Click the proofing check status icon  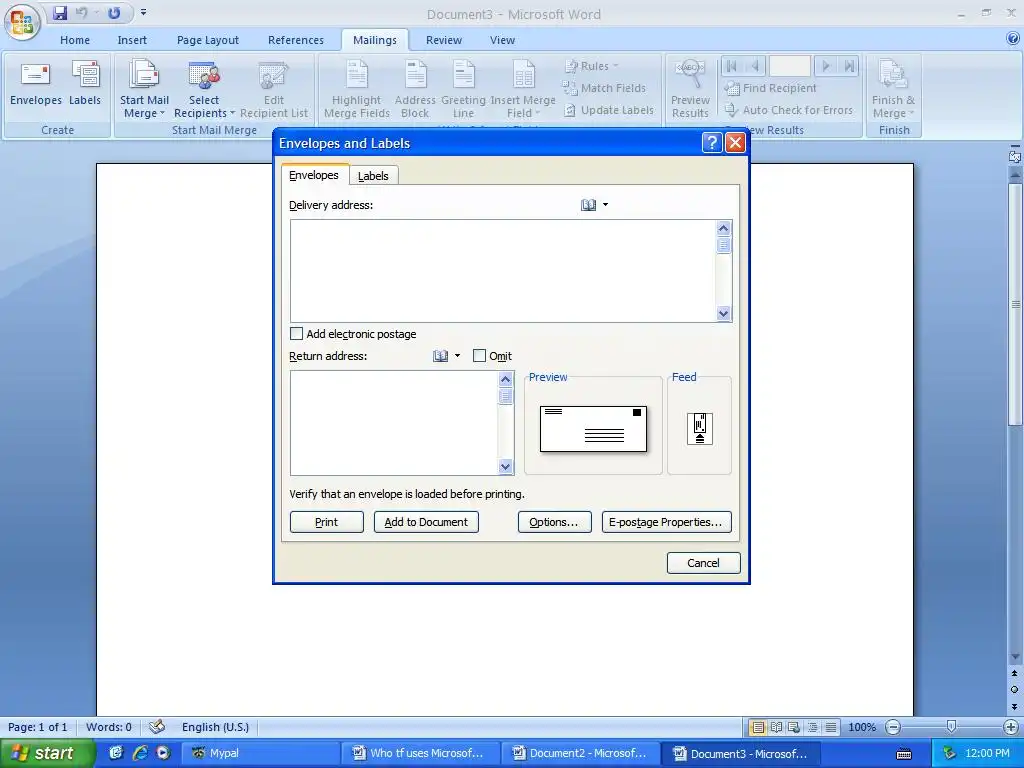pos(157,727)
